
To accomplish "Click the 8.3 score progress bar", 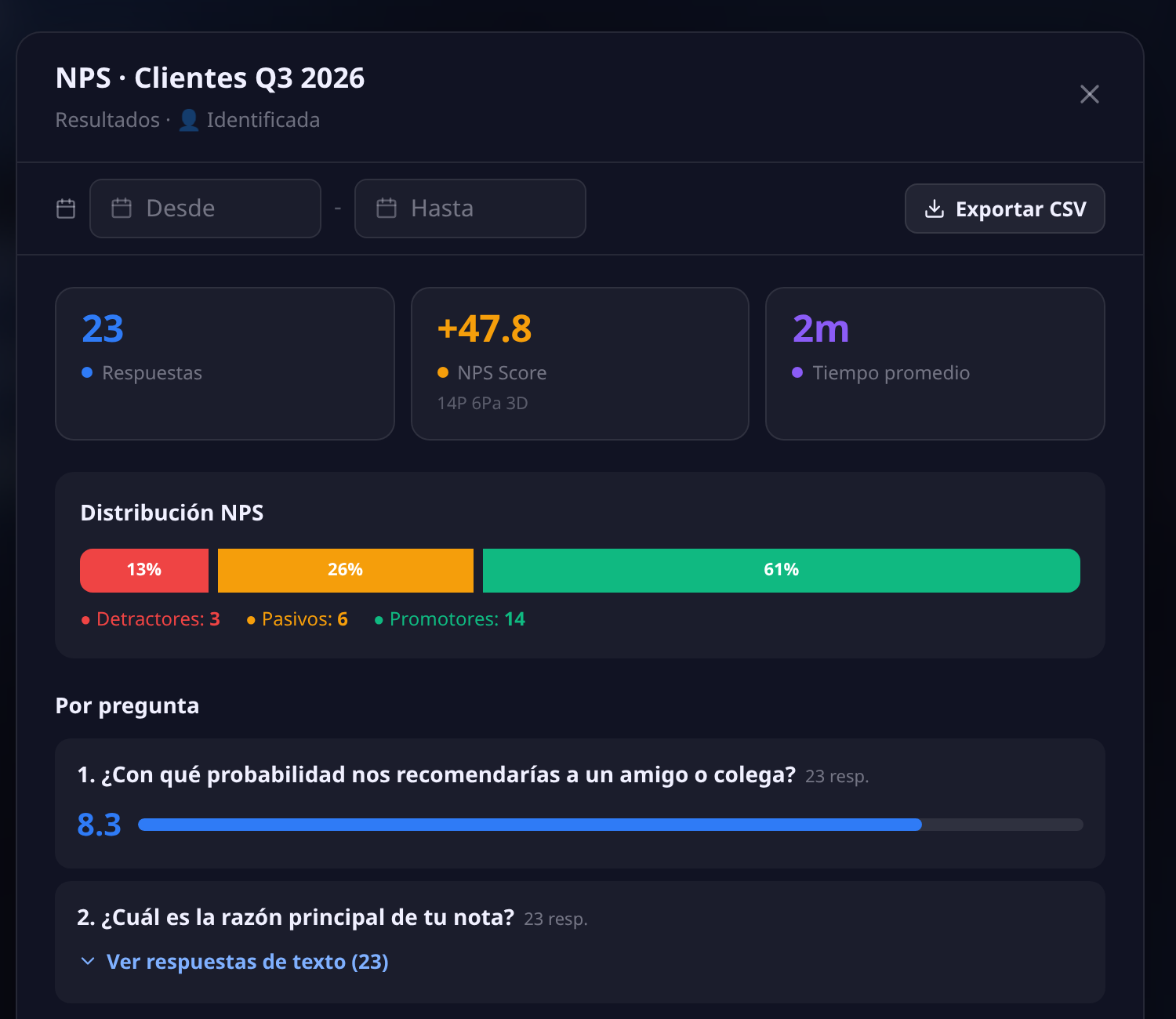I will tap(611, 825).
